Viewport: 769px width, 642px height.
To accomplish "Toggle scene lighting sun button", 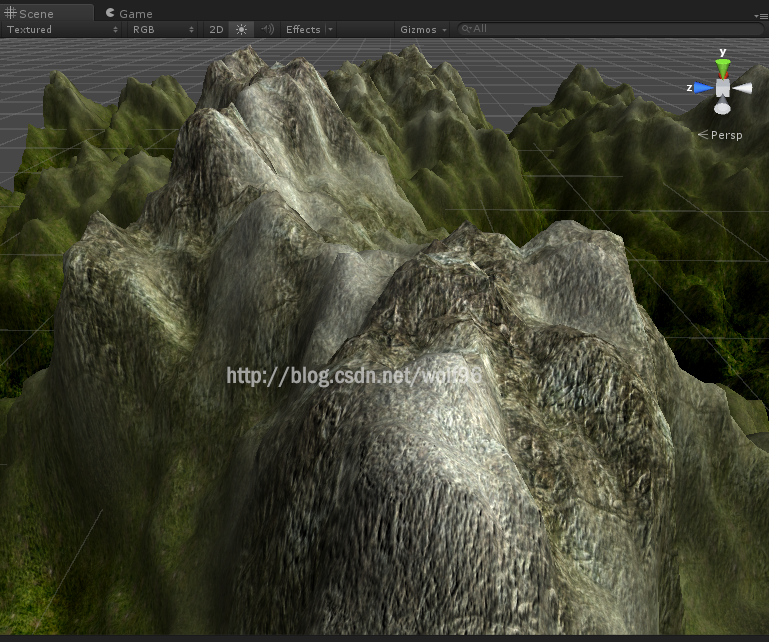I will 241,29.
